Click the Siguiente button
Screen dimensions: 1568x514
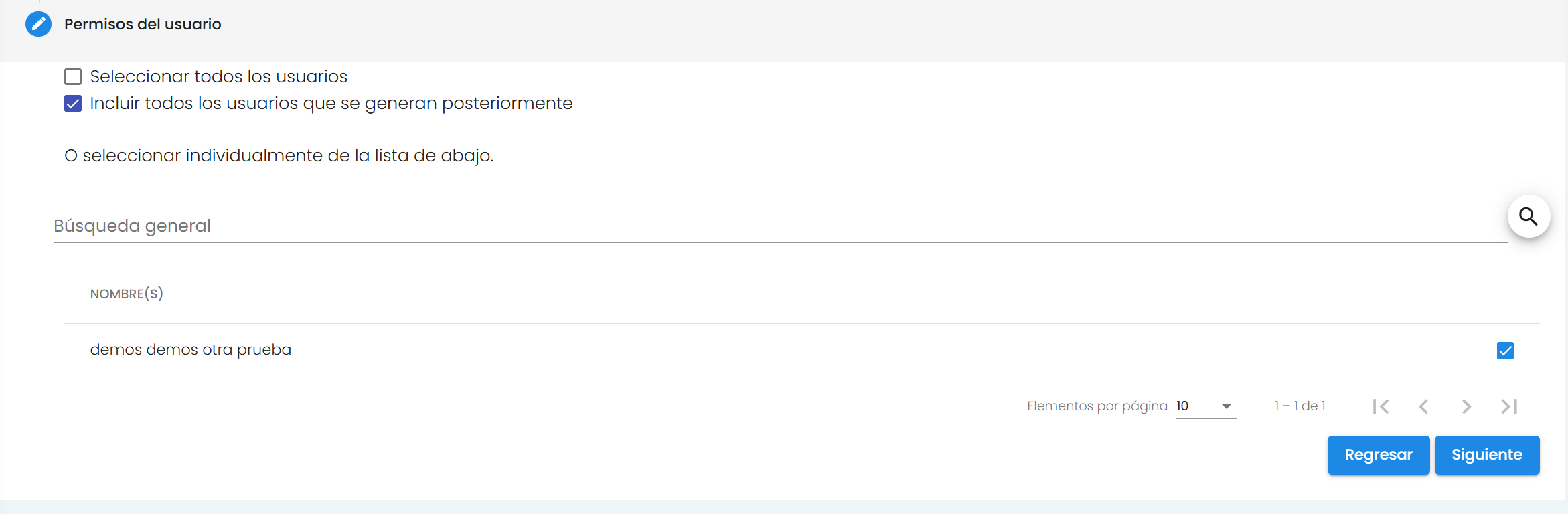1486,455
